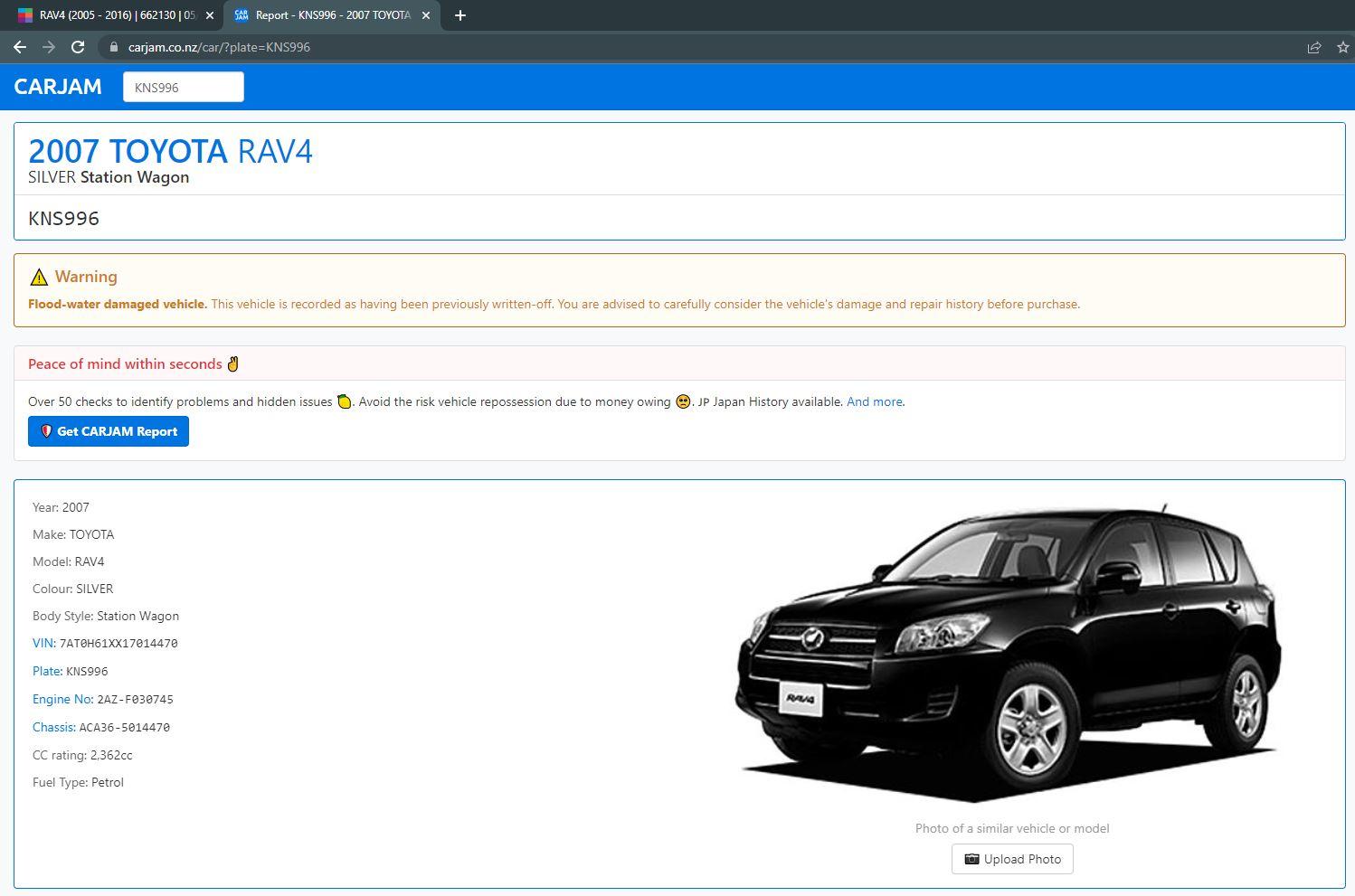Image resolution: width=1355 pixels, height=896 pixels.
Task: Click the 'Colour: SILVER' line
Action: (x=73, y=589)
